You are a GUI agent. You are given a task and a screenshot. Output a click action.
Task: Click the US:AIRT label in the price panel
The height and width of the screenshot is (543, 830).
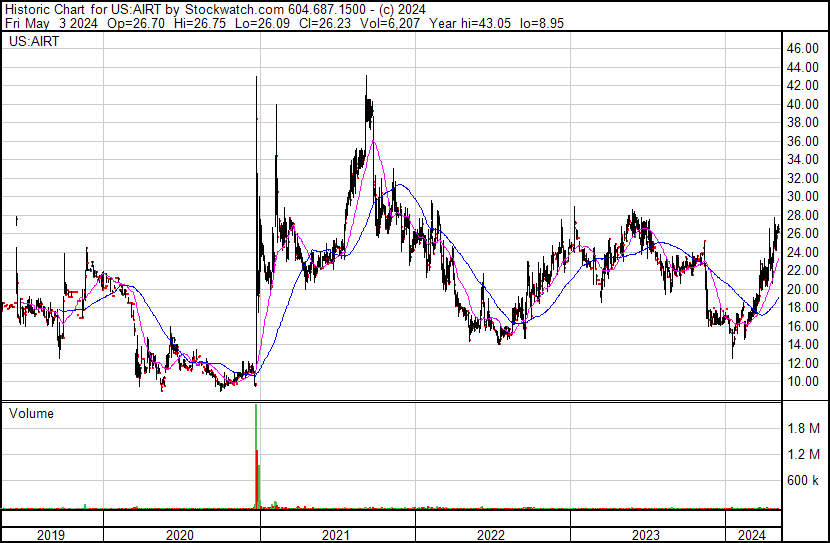click(33, 43)
